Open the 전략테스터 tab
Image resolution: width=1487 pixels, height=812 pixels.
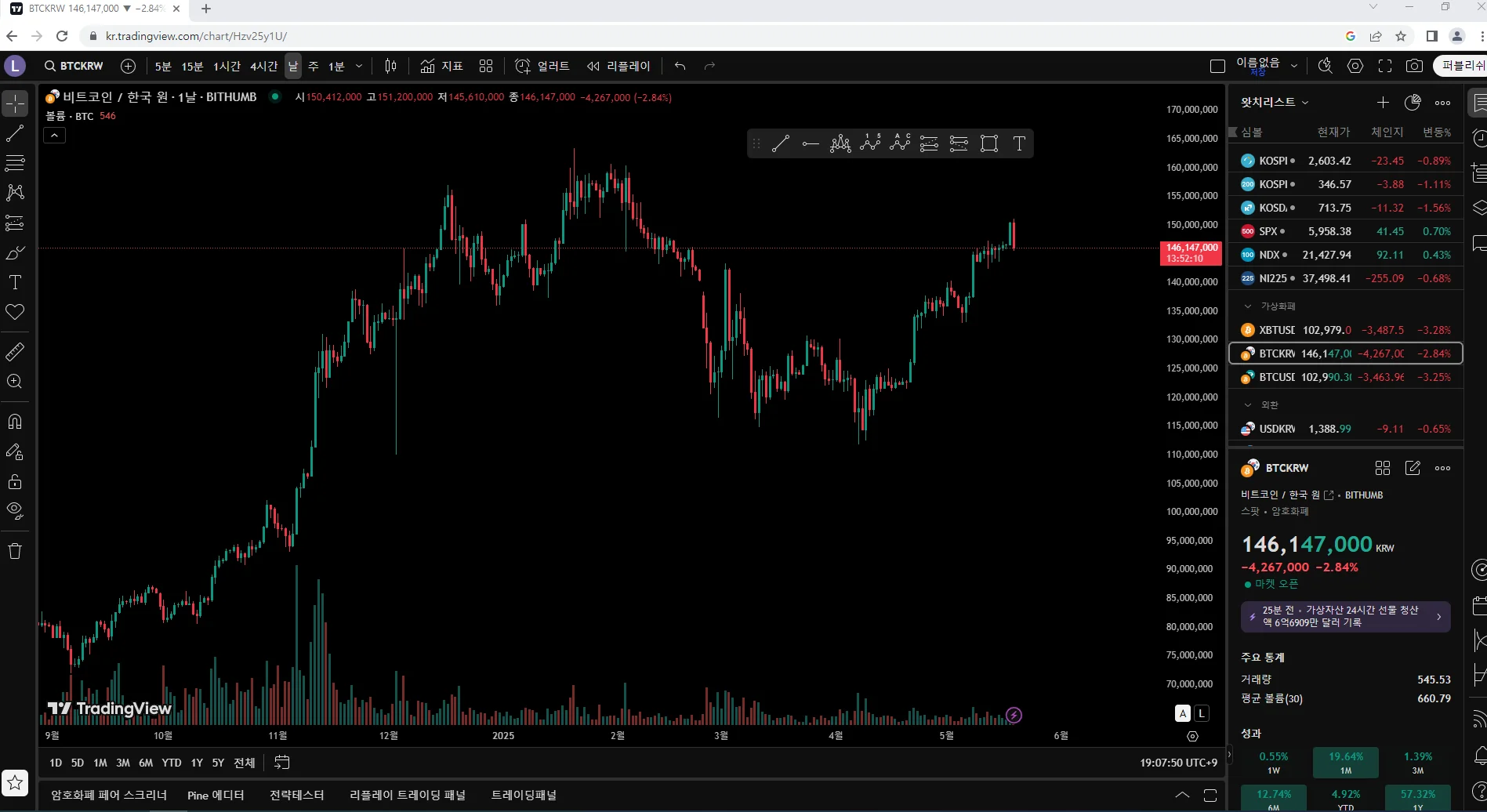click(x=296, y=795)
